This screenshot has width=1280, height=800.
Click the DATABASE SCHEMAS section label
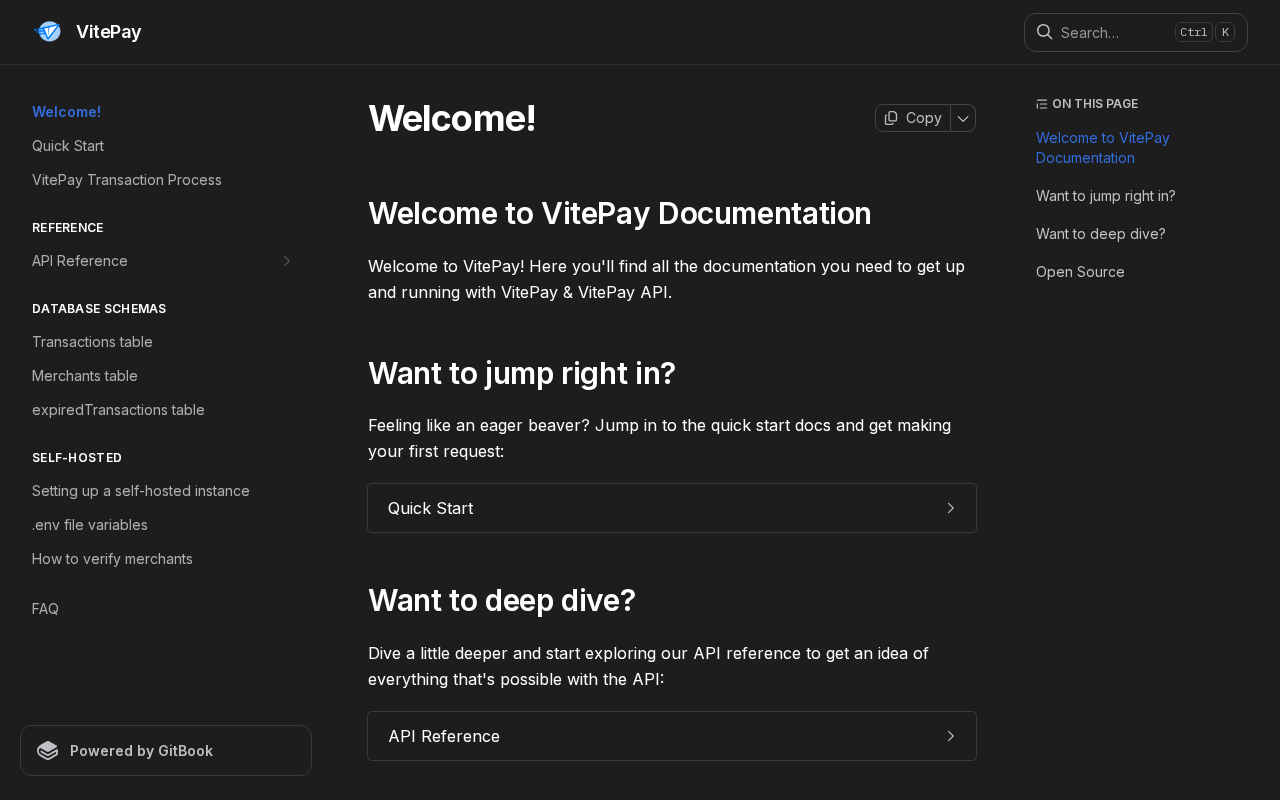pyautogui.click(x=99, y=309)
